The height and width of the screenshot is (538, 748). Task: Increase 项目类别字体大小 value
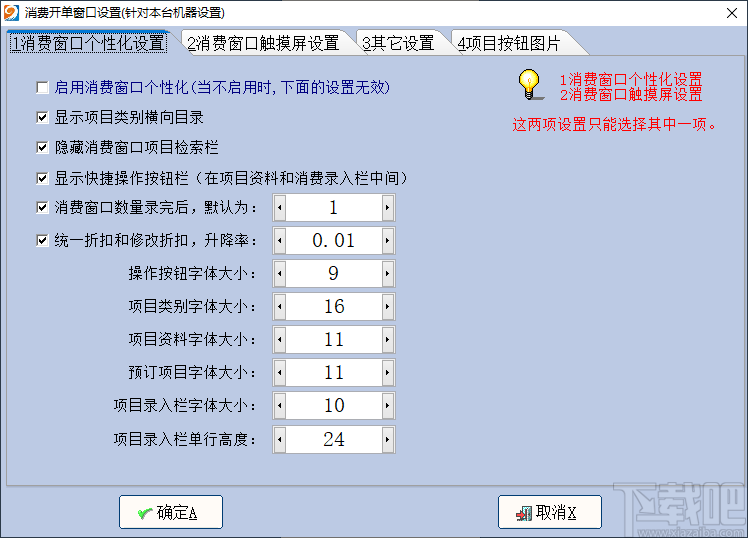click(x=387, y=306)
